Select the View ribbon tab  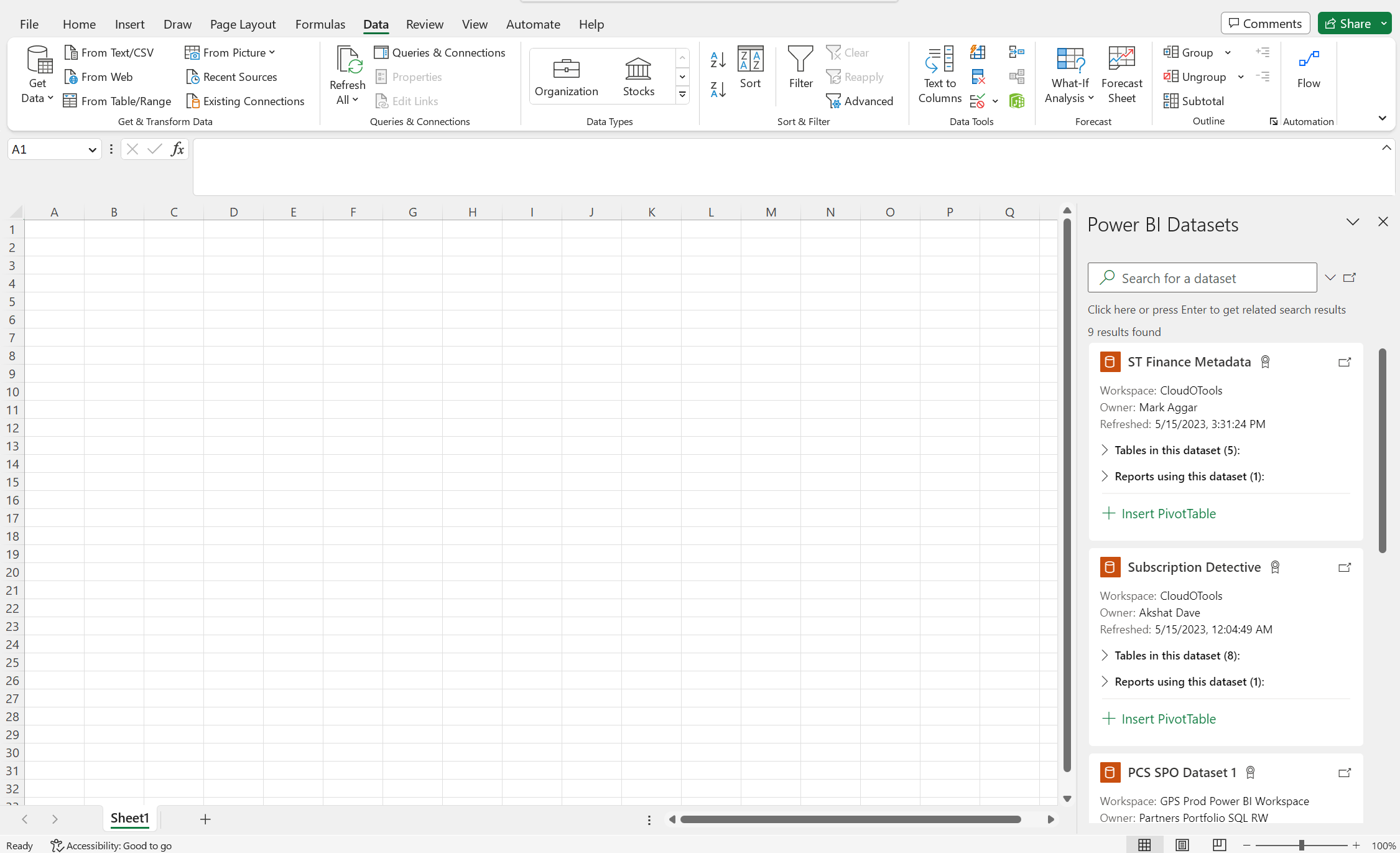point(474,24)
